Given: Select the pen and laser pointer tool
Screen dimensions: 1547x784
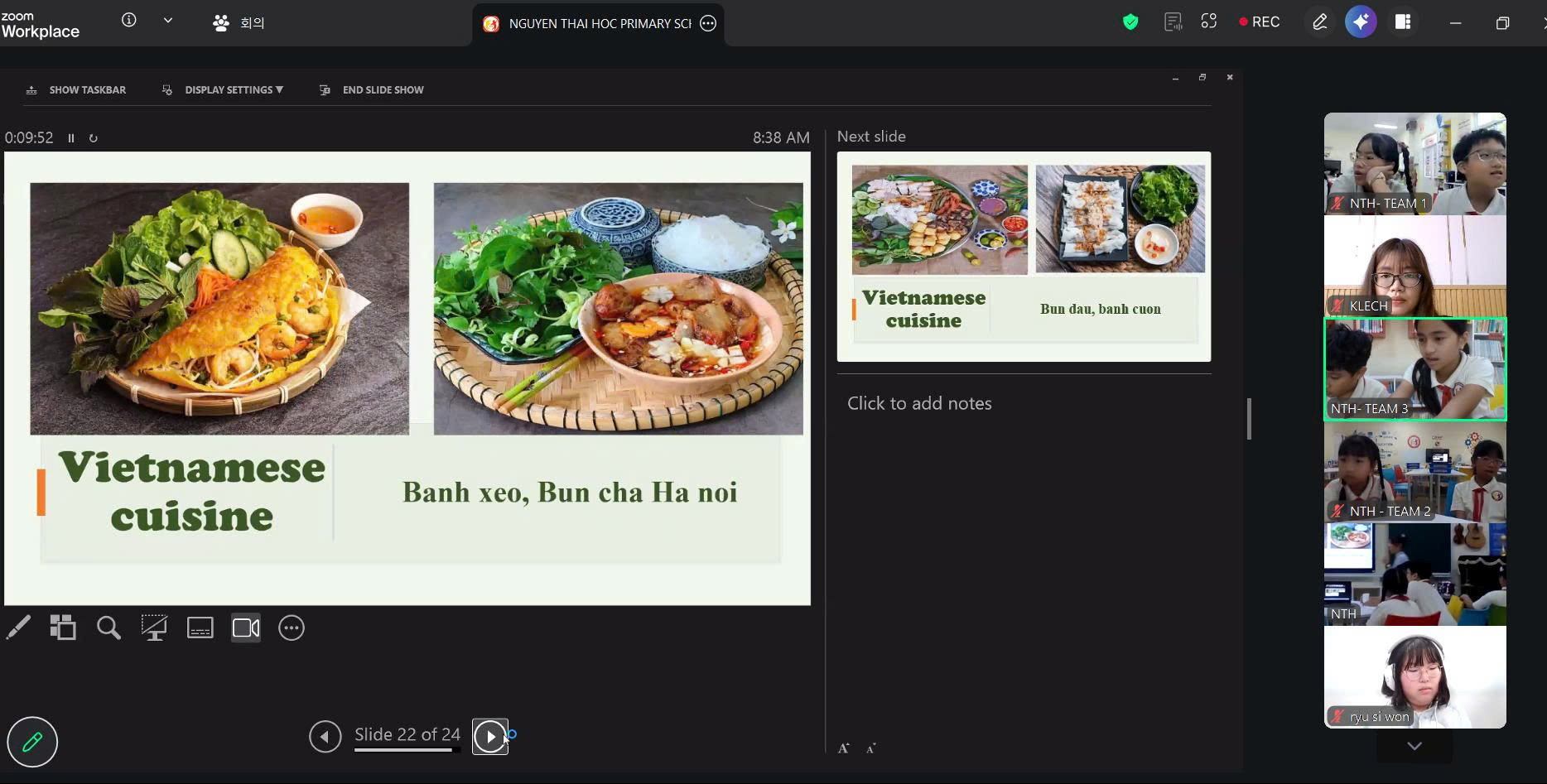Looking at the screenshot, I should [x=18, y=628].
